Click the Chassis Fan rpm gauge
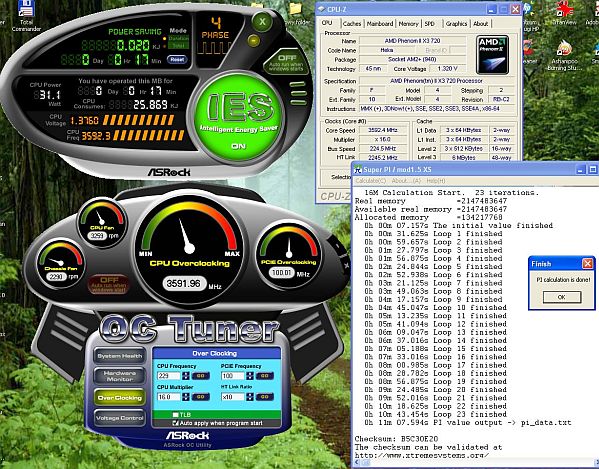This screenshot has width=599, height=469. 61,264
